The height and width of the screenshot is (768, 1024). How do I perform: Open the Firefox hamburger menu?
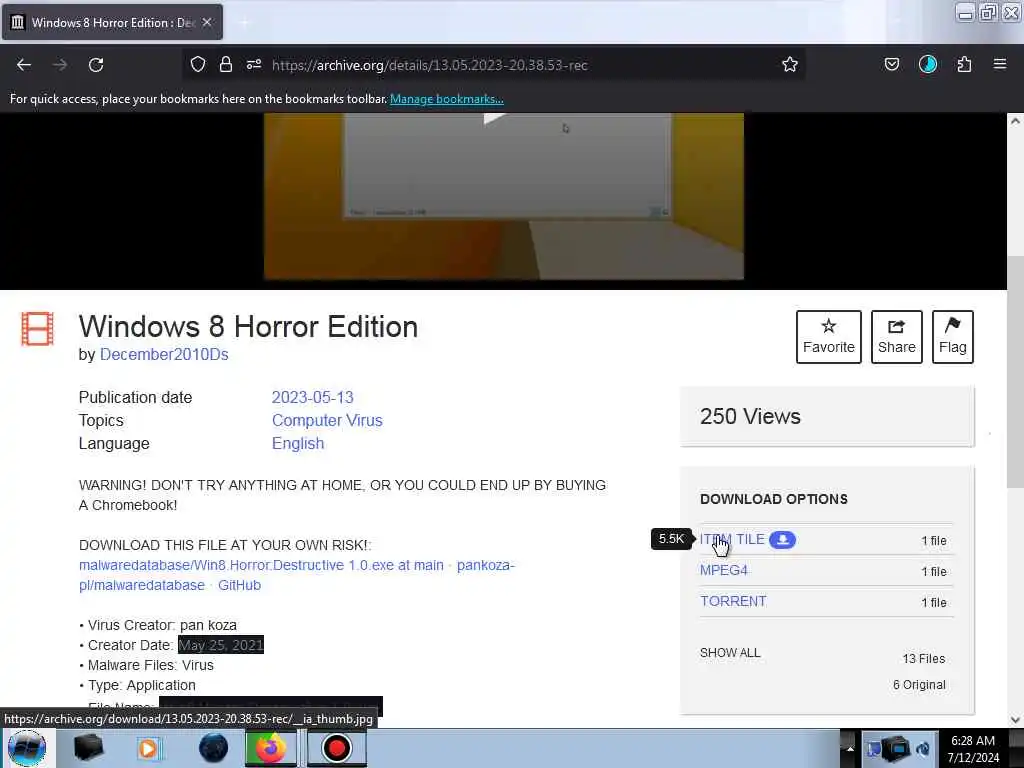point(1000,64)
